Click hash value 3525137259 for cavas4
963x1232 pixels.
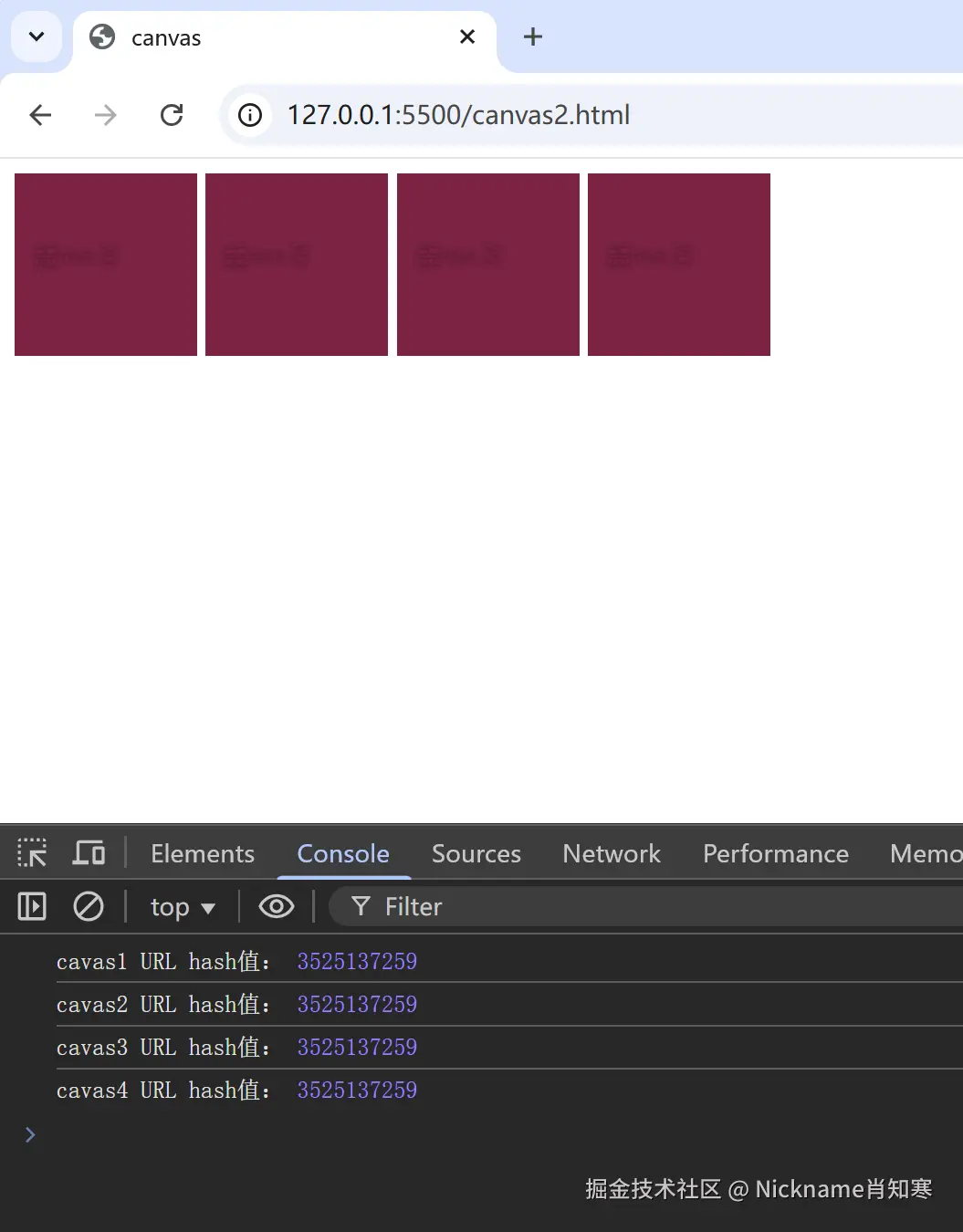[x=357, y=1090]
